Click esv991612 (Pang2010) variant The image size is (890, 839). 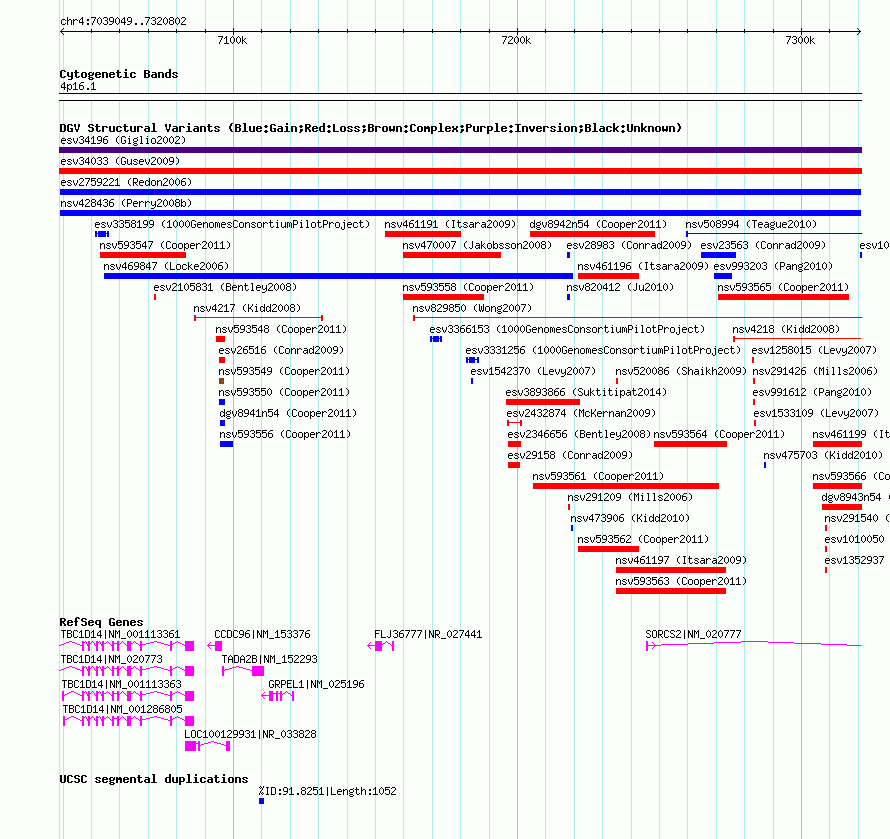pyautogui.click(x=754, y=402)
